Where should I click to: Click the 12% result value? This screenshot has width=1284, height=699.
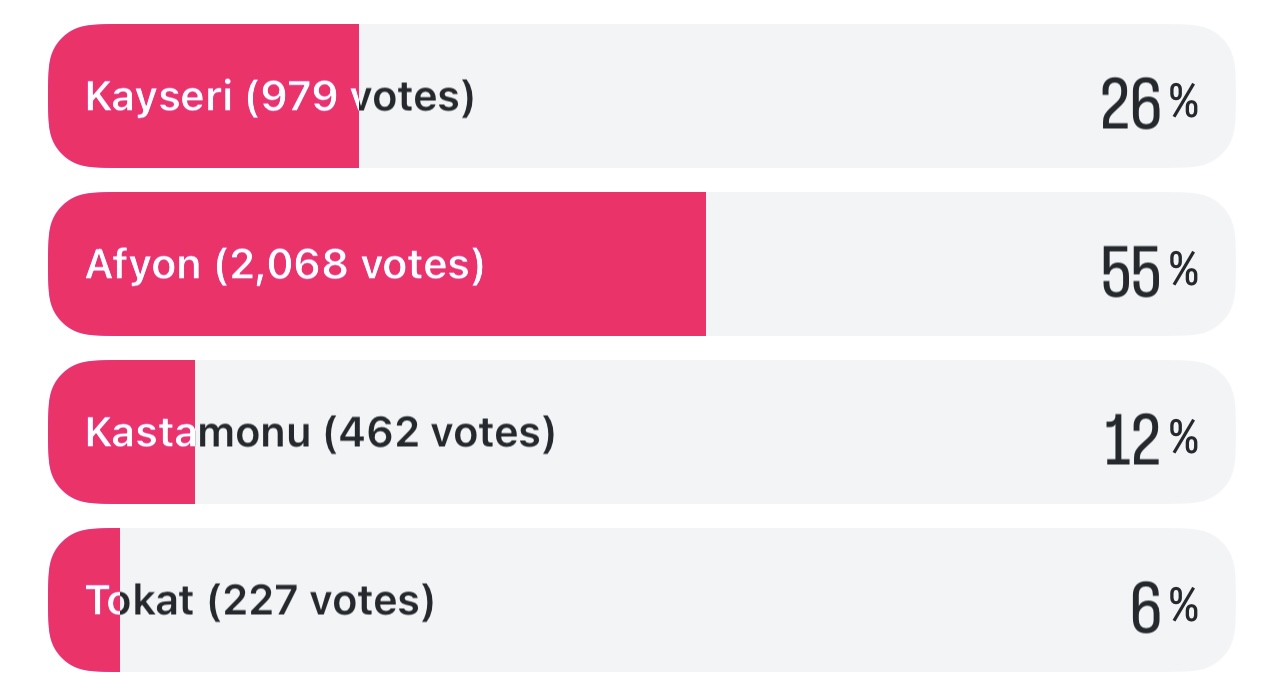point(1151,439)
